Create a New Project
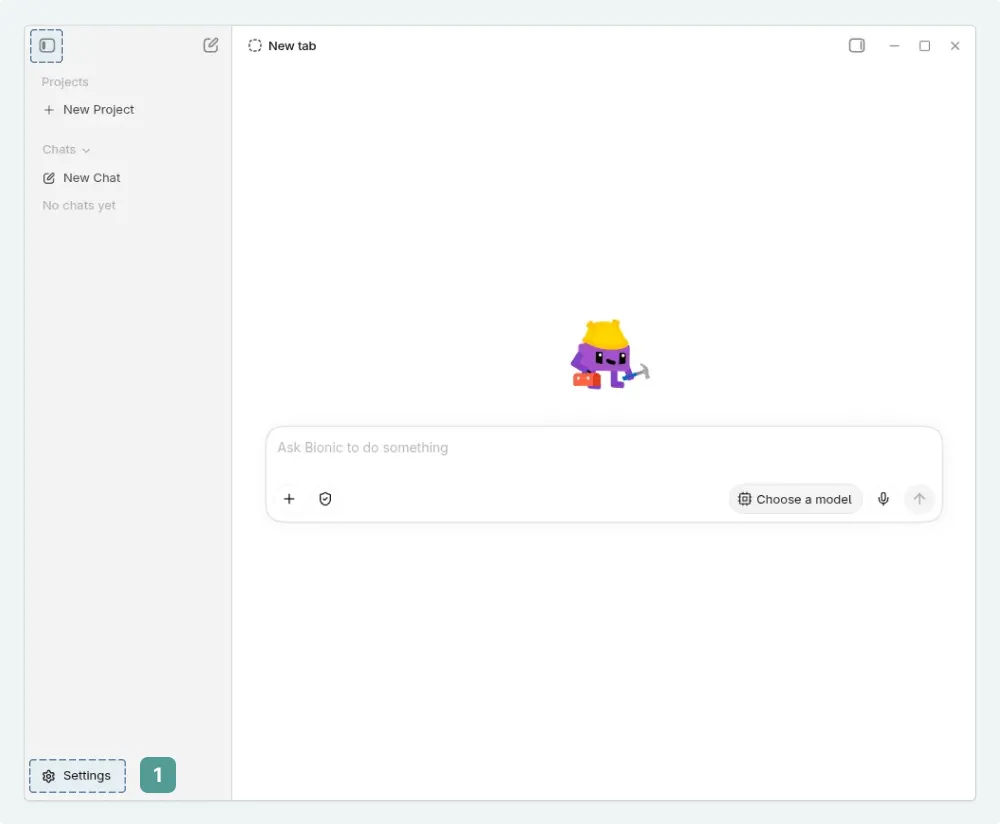 coord(89,110)
